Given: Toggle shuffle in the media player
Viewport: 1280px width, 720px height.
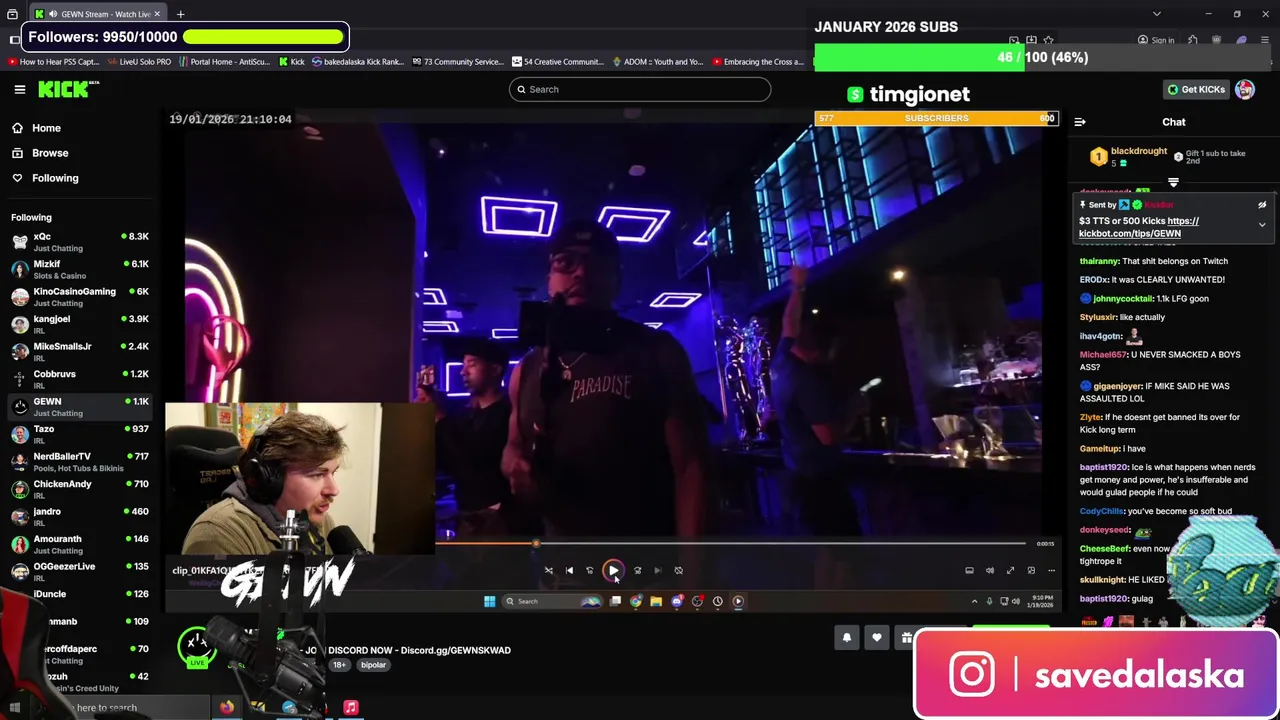Looking at the screenshot, I should pyautogui.click(x=548, y=570).
